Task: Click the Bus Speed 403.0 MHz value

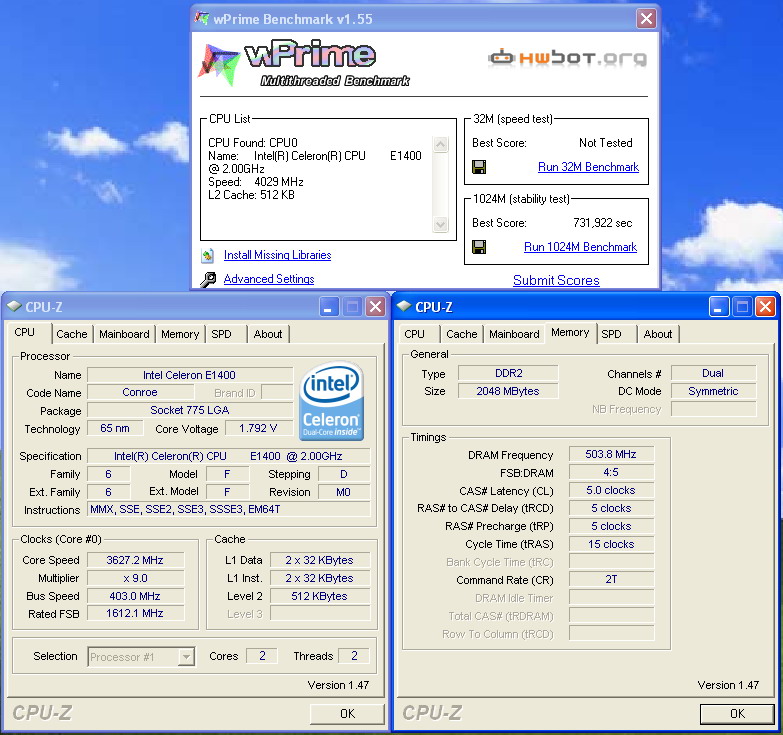Action: (x=135, y=596)
